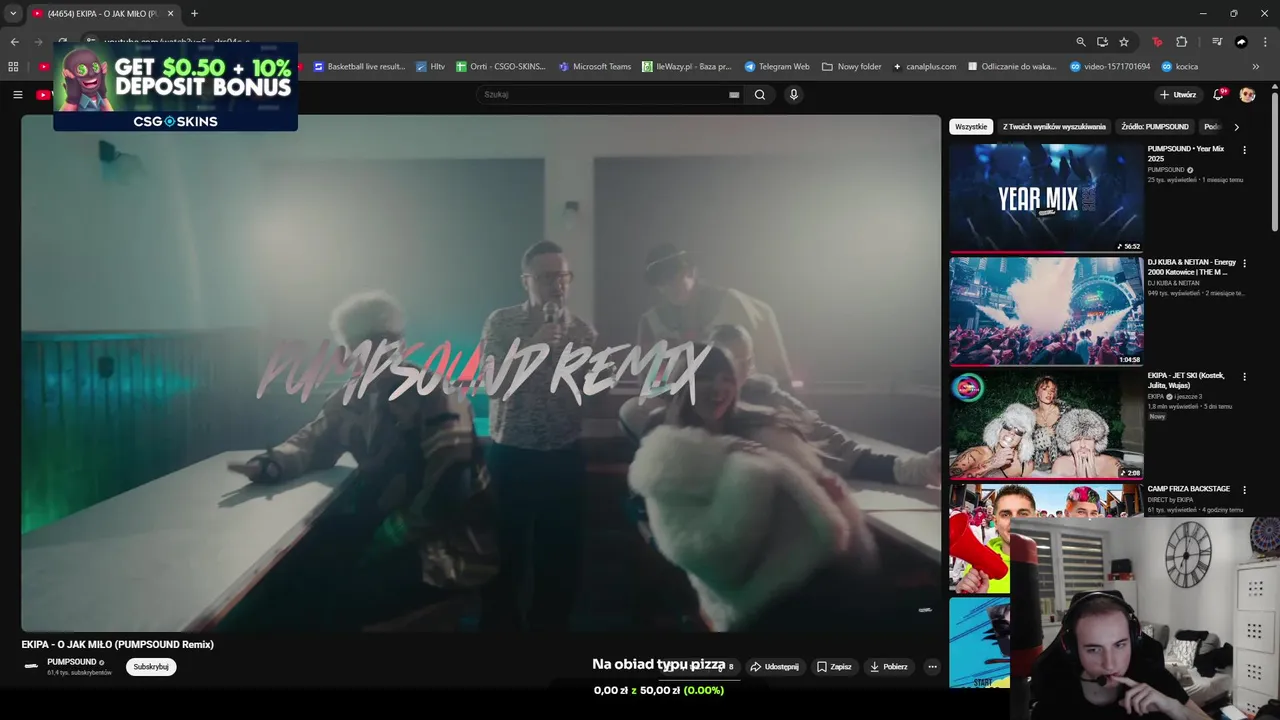Select Z Twoich wyników wyszukiwania chip

click(1054, 127)
